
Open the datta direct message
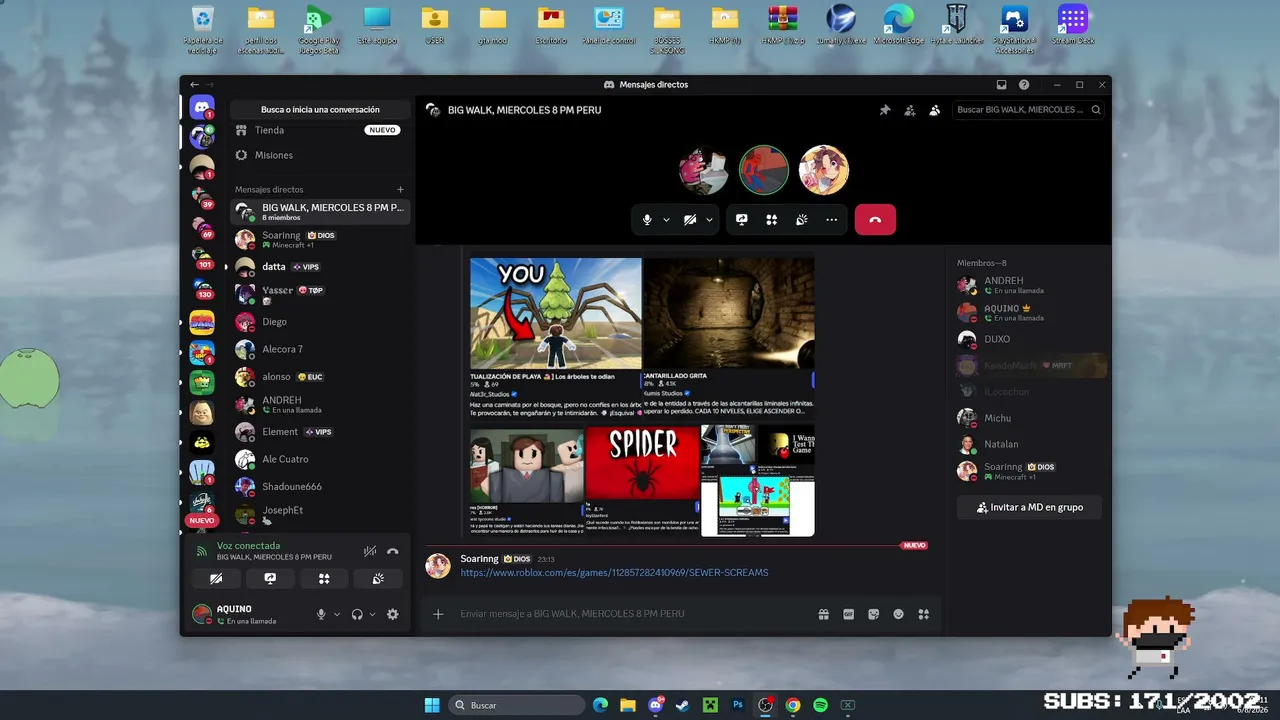(320, 267)
